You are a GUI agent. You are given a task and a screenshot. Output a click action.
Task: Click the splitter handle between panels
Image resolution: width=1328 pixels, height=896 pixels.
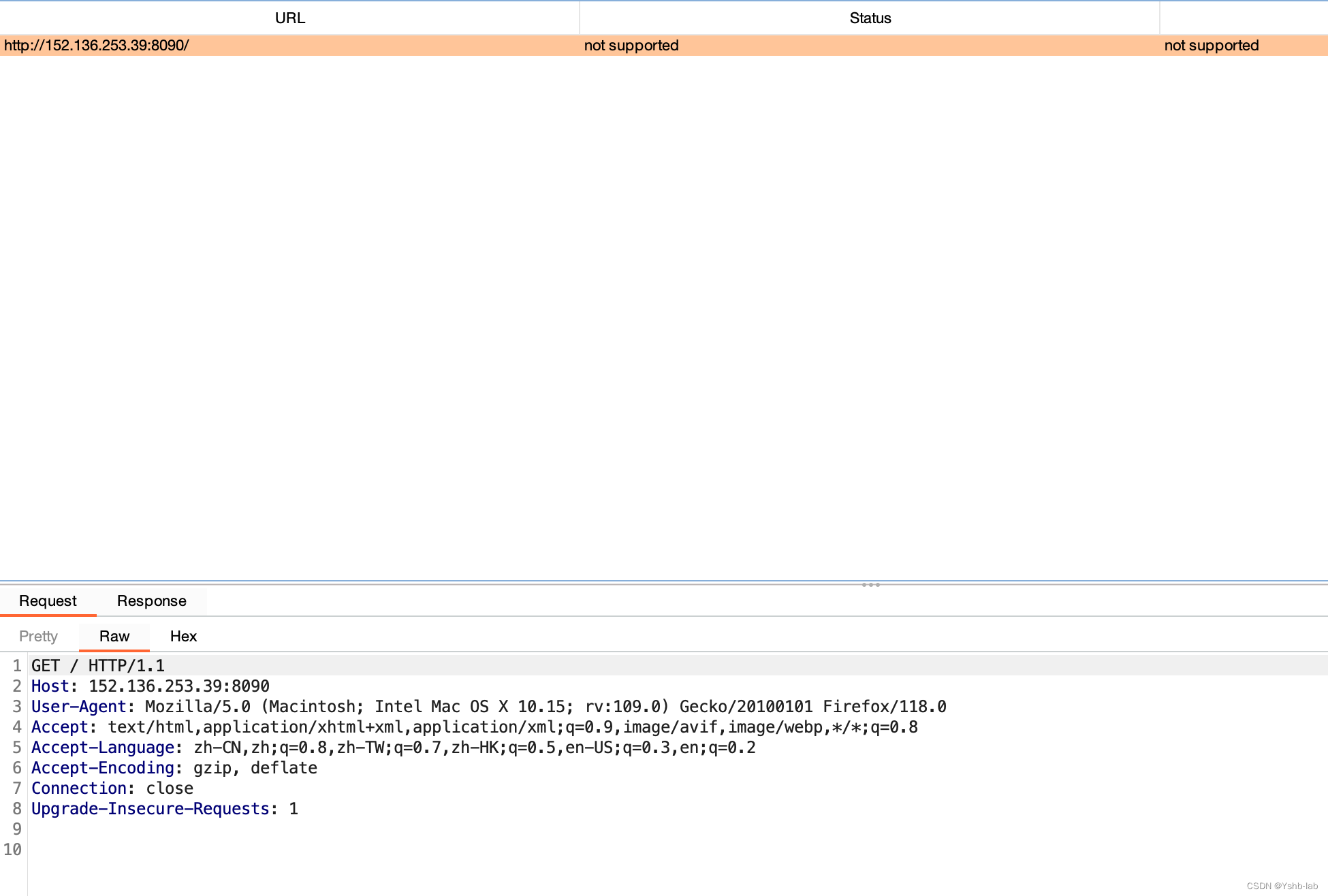pyautogui.click(x=872, y=585)
